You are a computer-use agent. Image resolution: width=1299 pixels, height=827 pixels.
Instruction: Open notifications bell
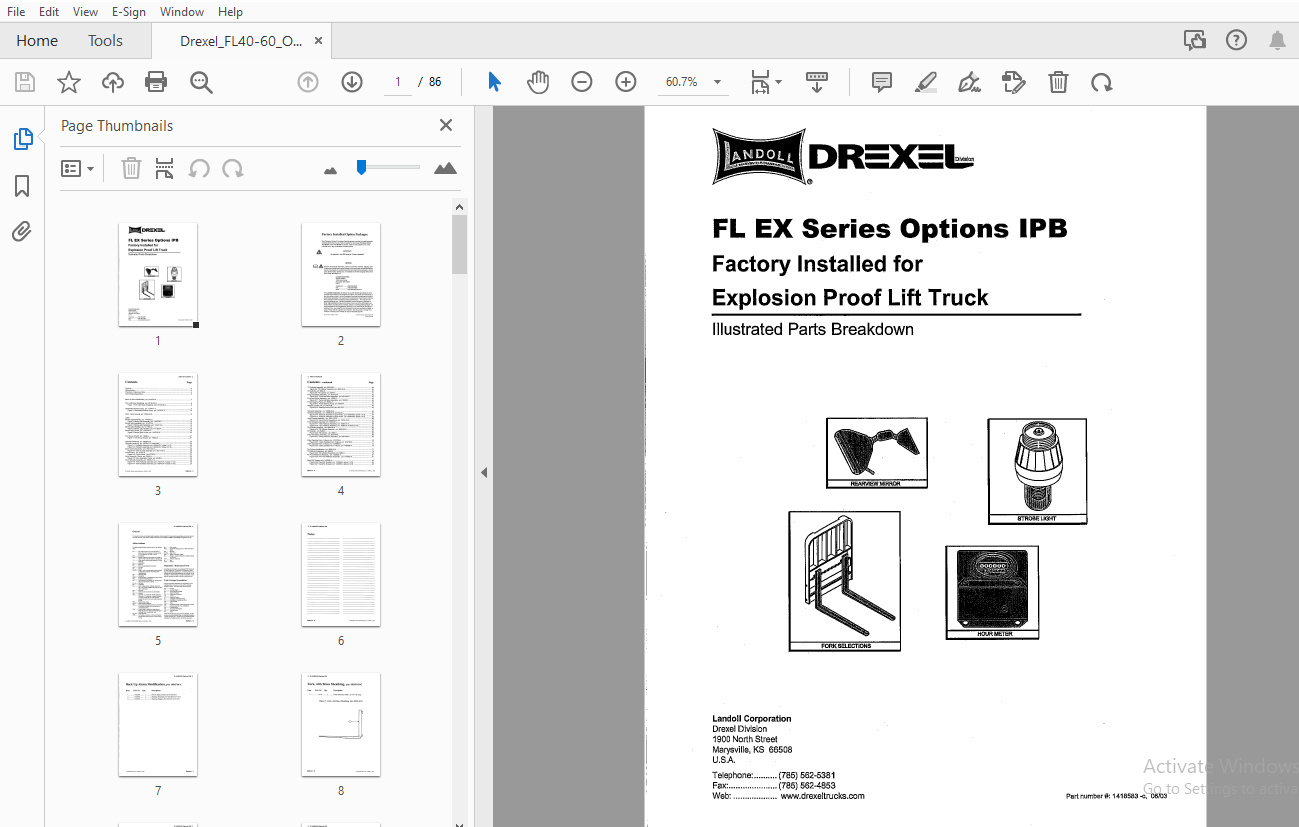click(x=1278, y=41)
